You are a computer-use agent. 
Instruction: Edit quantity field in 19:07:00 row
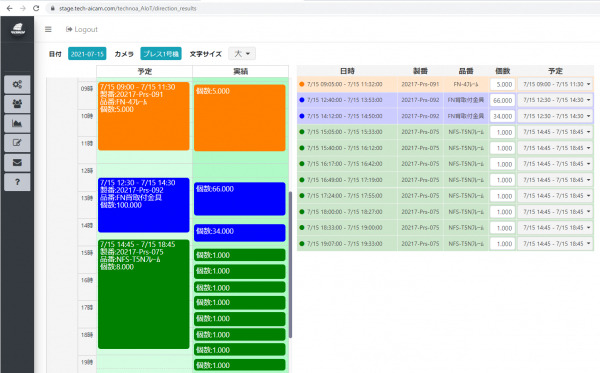click(502, 244)
